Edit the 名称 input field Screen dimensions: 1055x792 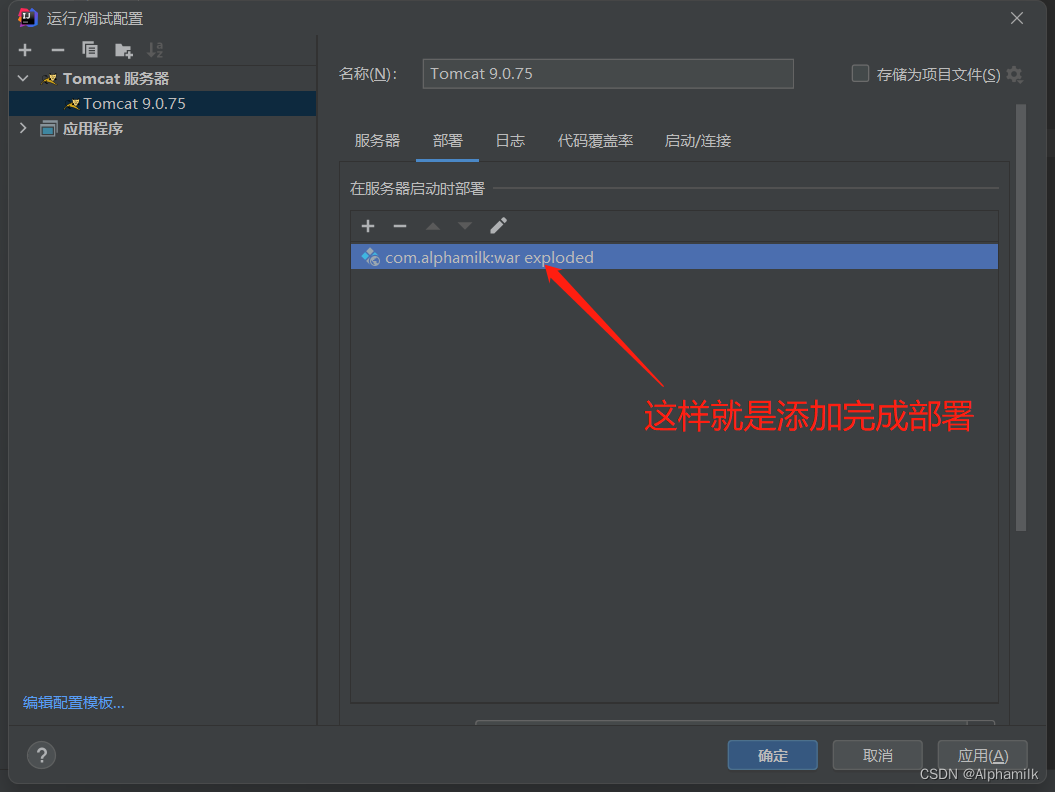[x=608, y=73]
